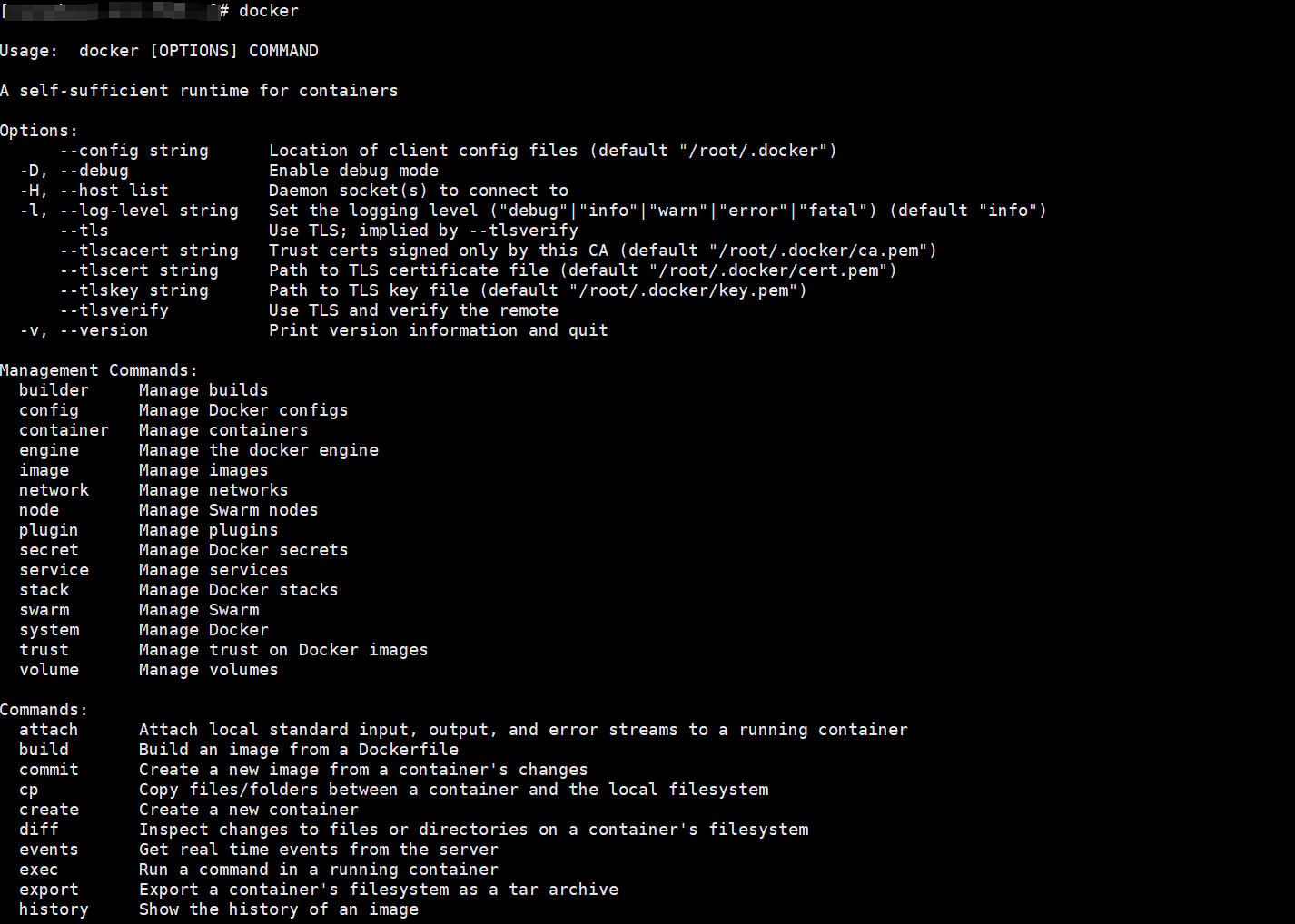Select the --debug option text
Screen dimensions: 1295x924
[94, 171]
